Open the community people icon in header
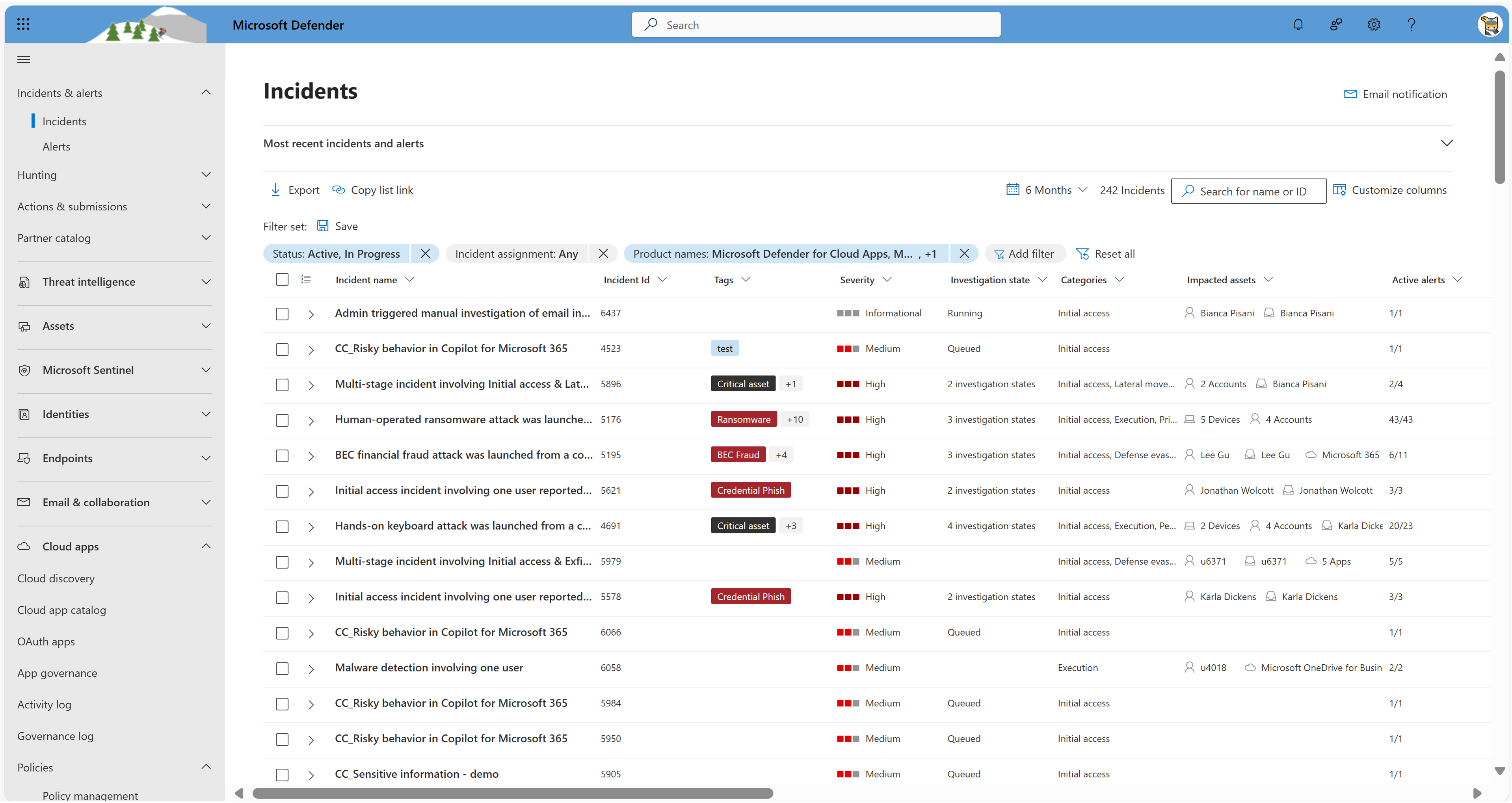This screenshot has height=803, width=1512. pos(1335,25)
